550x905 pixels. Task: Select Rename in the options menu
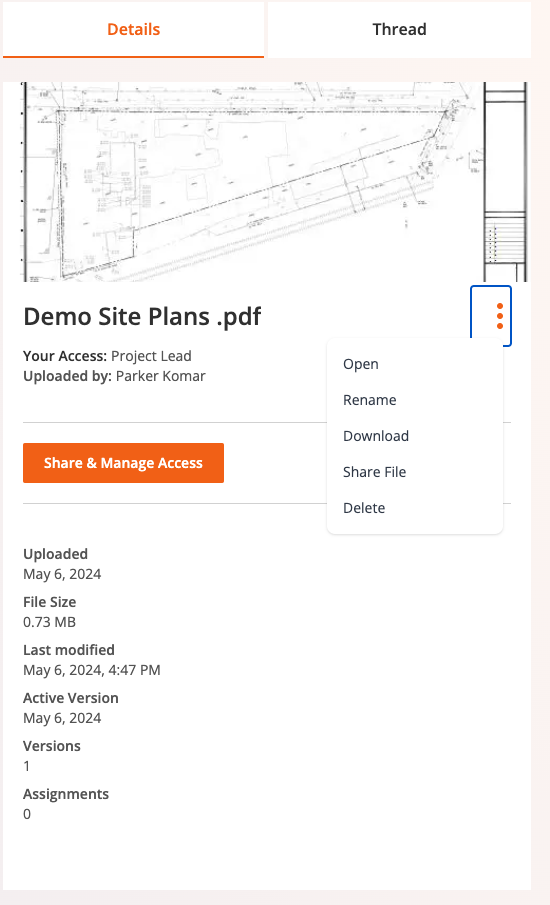(x=369, y=400)
